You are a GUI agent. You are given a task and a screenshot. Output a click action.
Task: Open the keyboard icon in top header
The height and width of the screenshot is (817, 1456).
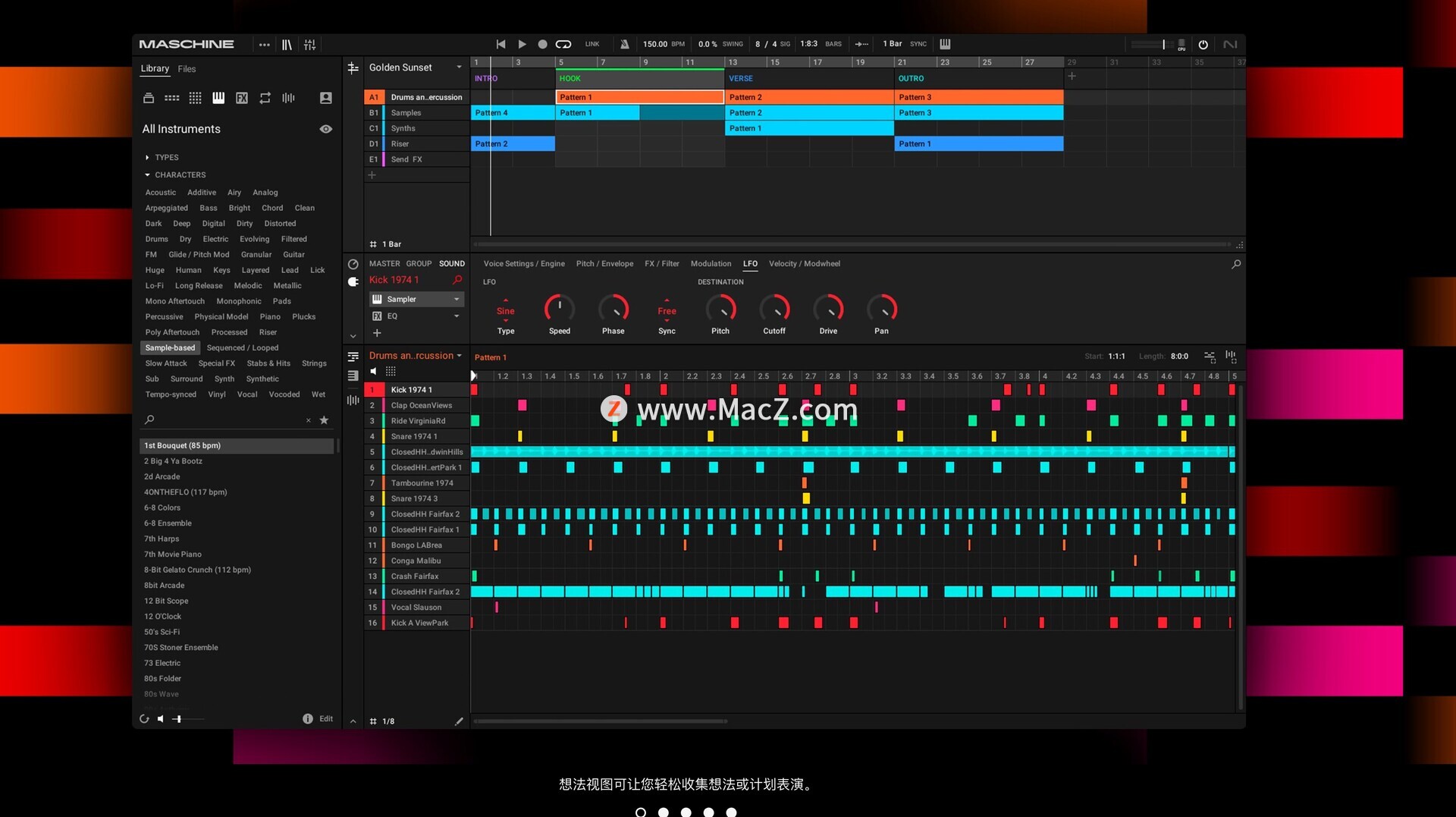pyautogui.click(x=945, y=44)
